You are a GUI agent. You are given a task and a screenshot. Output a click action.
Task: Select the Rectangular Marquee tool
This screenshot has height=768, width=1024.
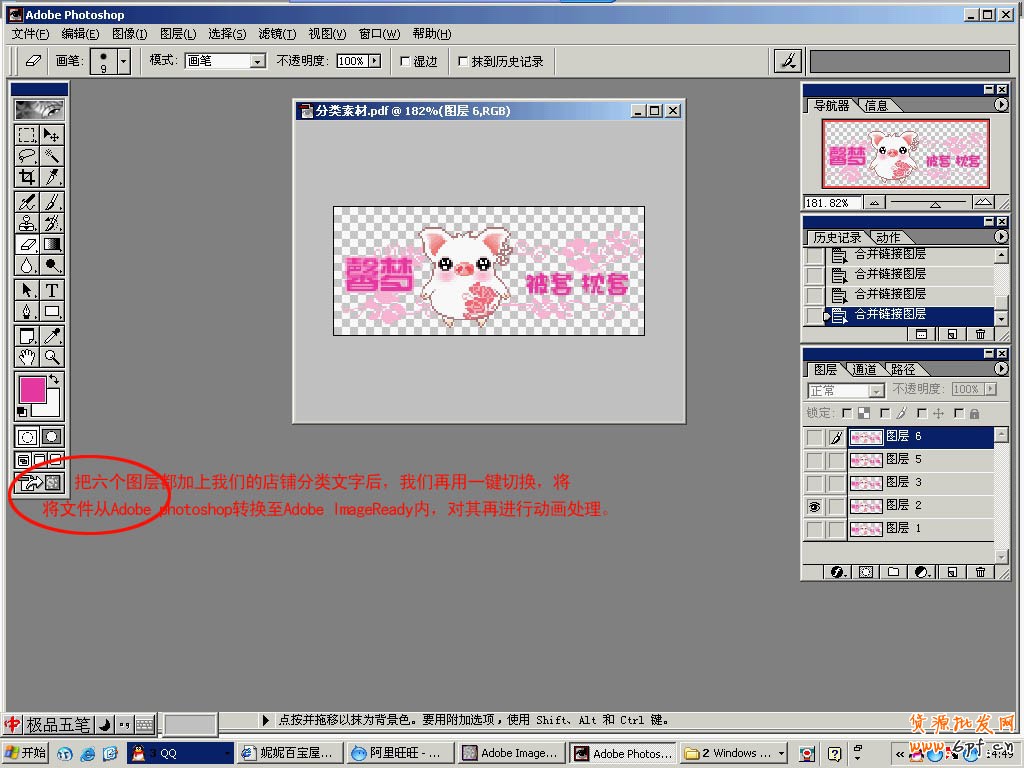pos(27,135)
